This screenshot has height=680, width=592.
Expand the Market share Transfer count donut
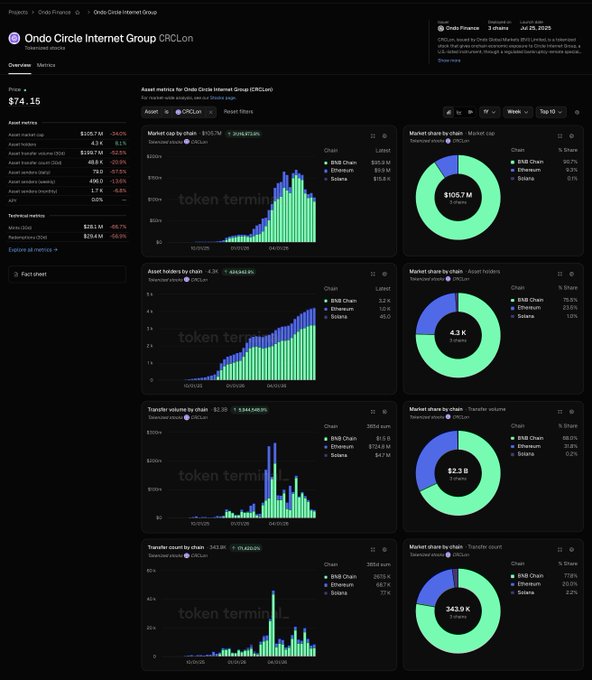[560, 549]
